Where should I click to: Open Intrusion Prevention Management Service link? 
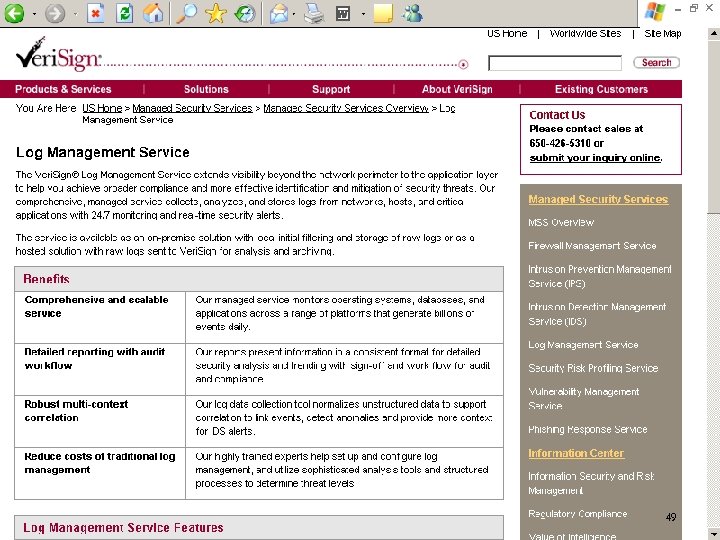pyautogui.click(x=600, y=276)
